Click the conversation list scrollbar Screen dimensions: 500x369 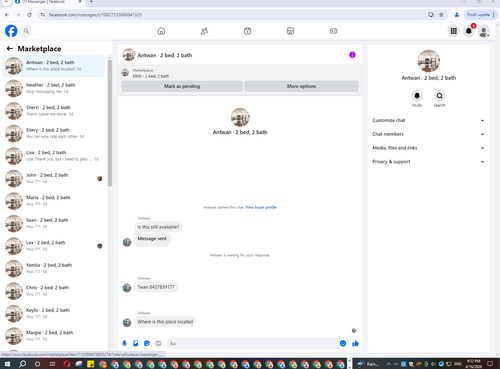pyautogui.click(x=110, y=123)
